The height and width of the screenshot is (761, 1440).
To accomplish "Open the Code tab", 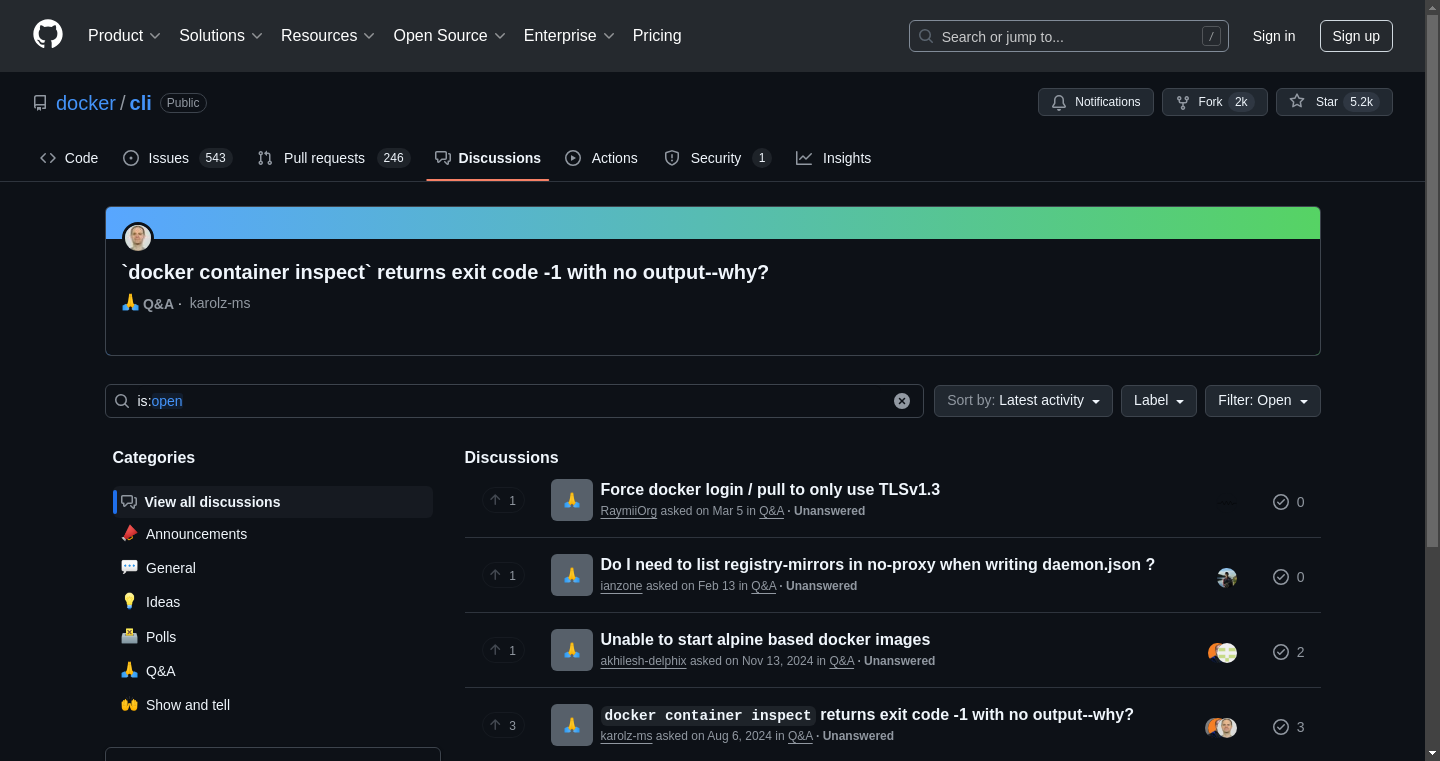I will tap(69, 158).
